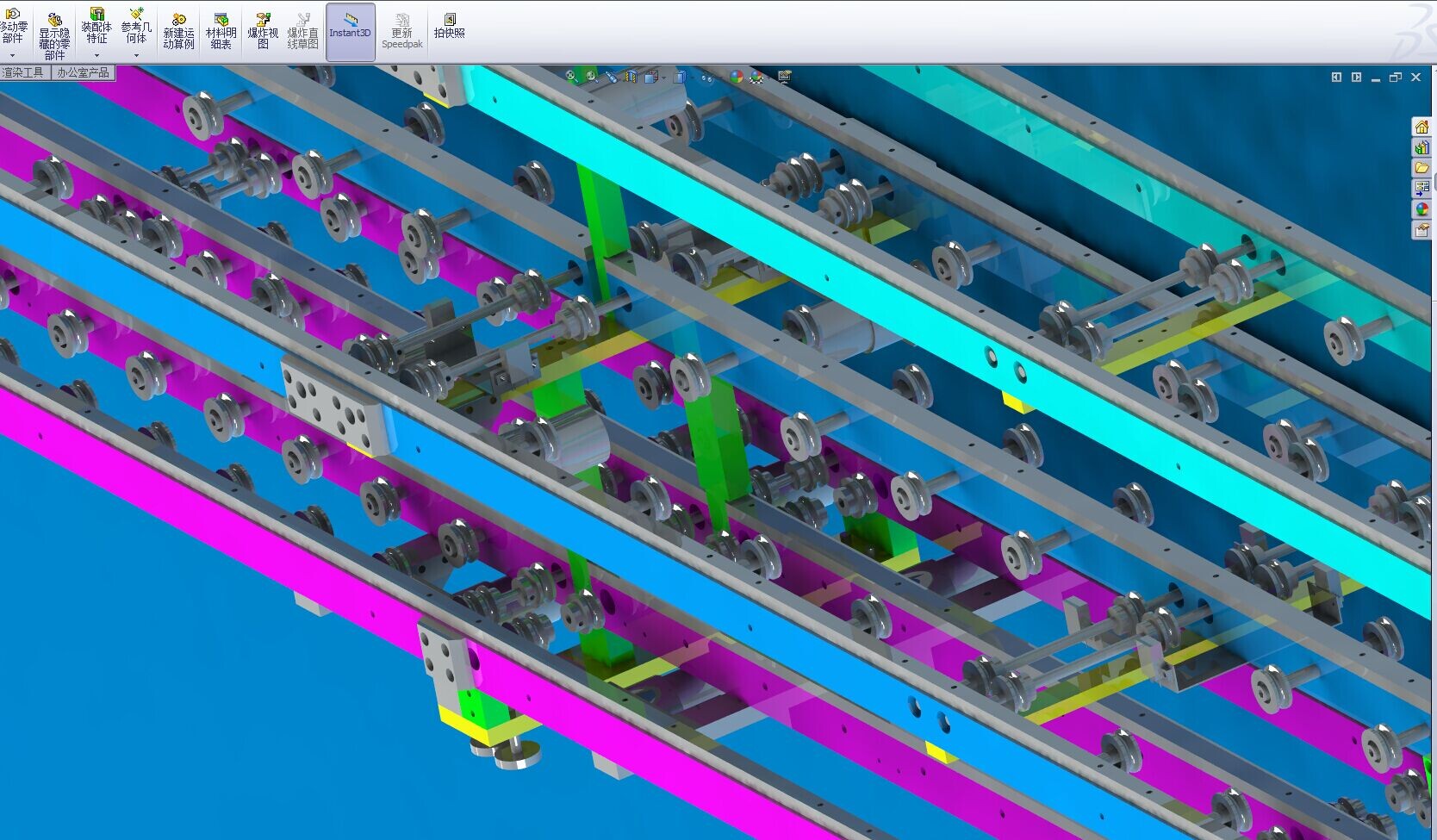Click 爆炸直线草图 (Explode Line Sketch)
Viewport: 1437px width, 840px height.
(x=302, y=32)
